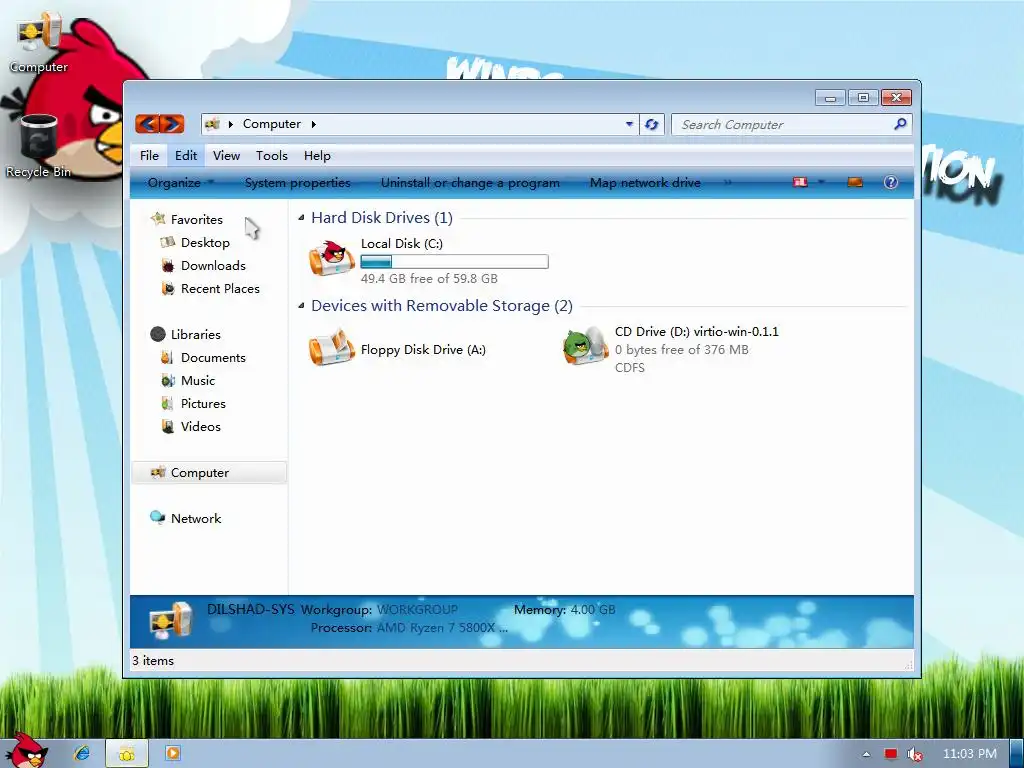Select Favorites in navigation pane
1024x768 pixels.
197,219
